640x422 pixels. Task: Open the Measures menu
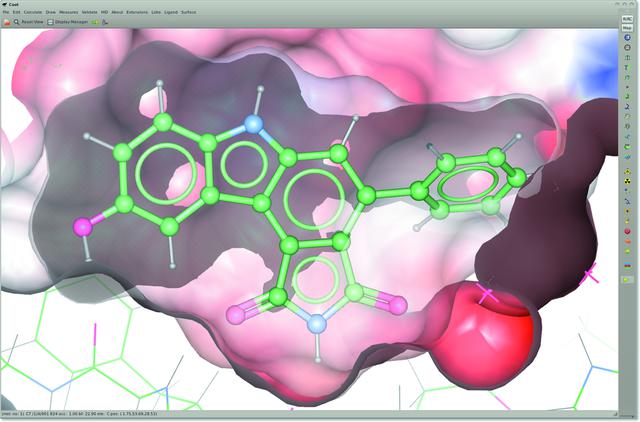(69, 12)
